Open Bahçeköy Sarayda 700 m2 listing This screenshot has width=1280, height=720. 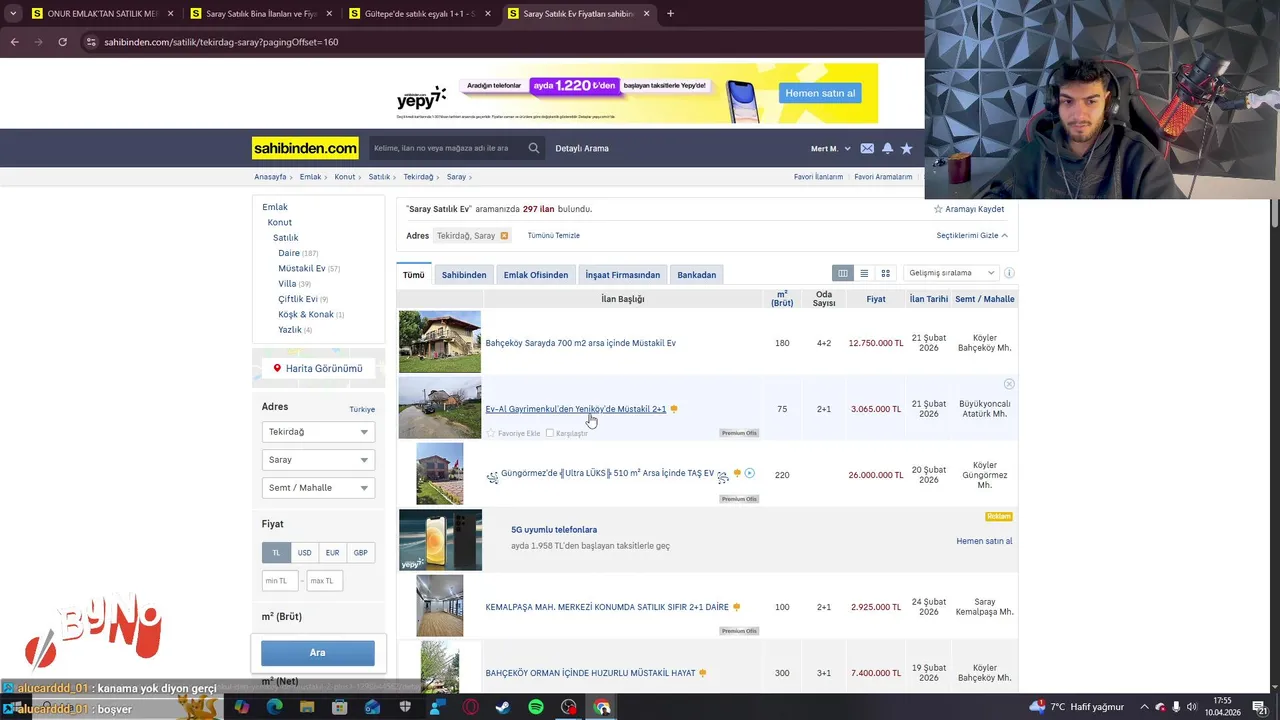click(x=580, y=343)
